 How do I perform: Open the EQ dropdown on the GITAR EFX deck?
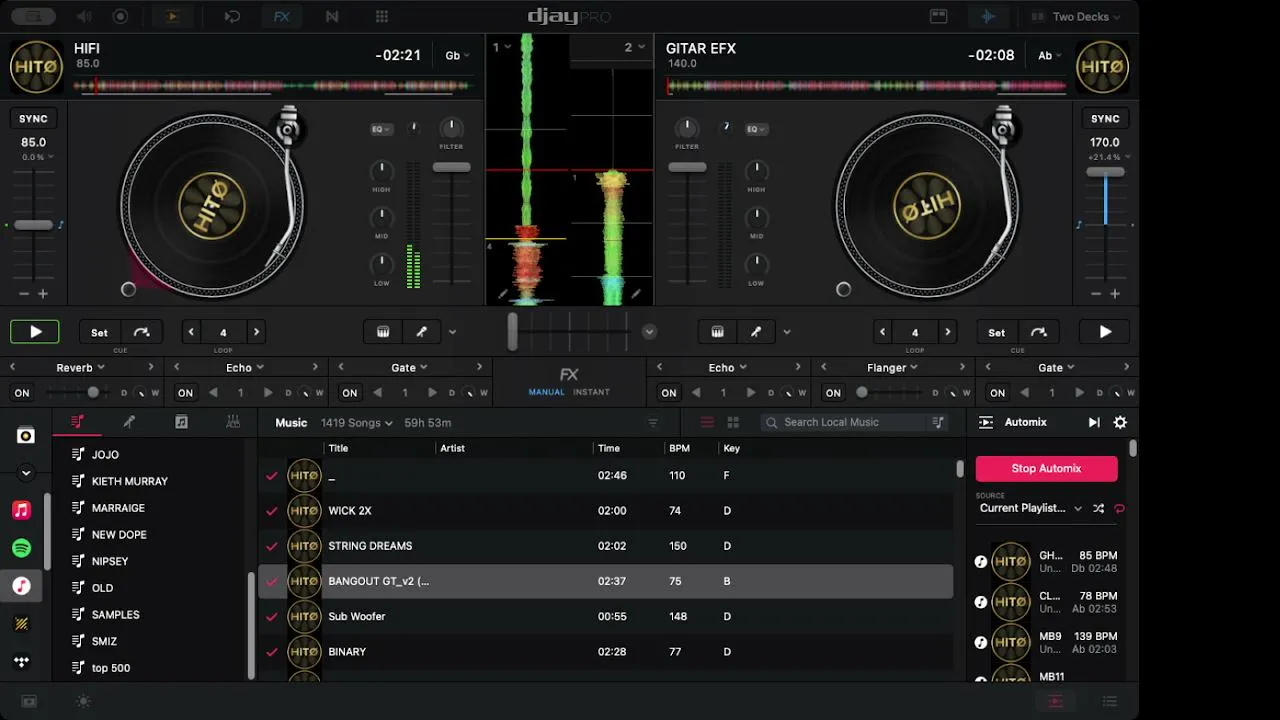(756, 129)
